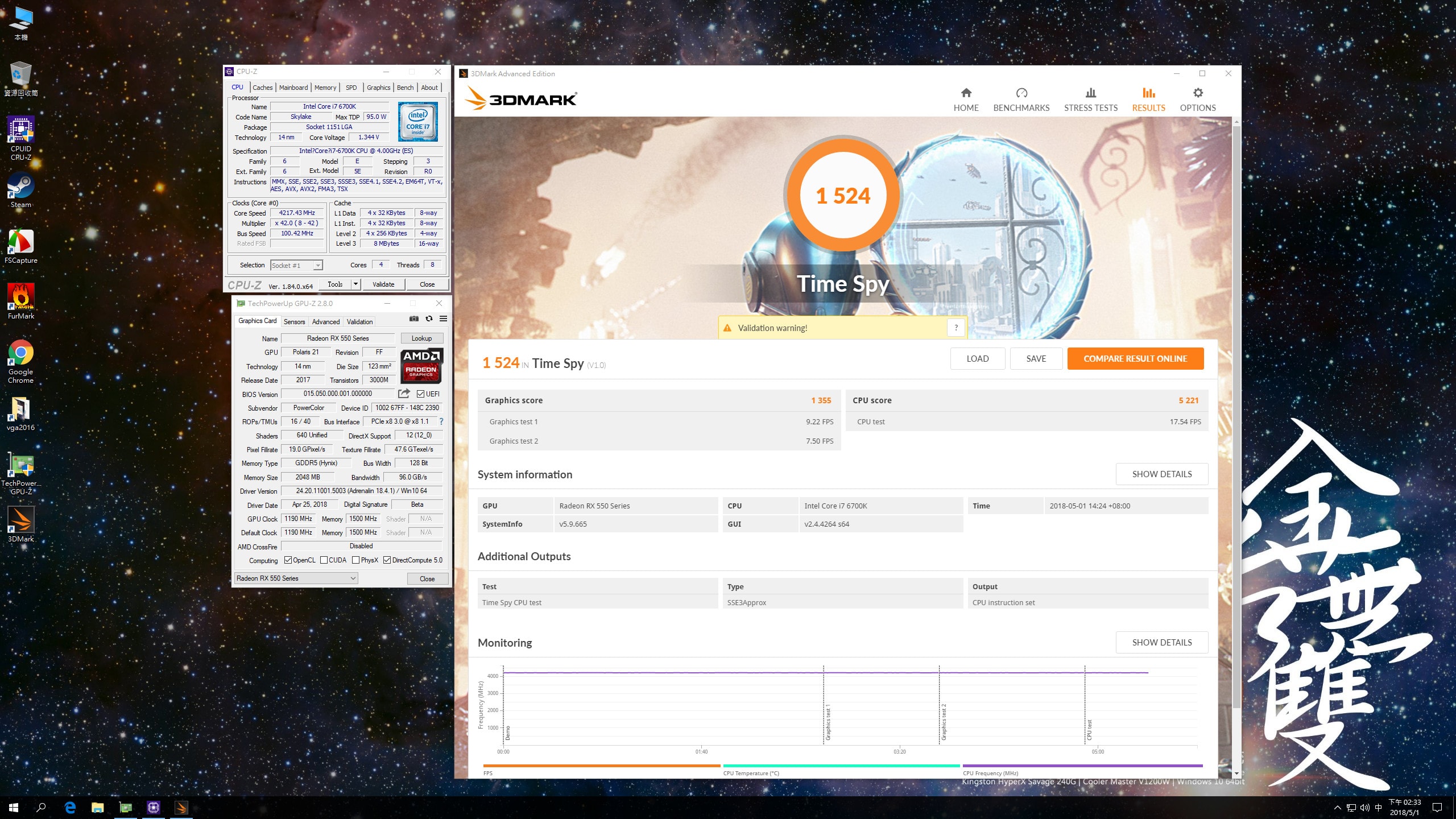Click the Bus Interface question mark in GPU-Z
This screenshot has height=819, width=1456.
[x=441, y=421]
